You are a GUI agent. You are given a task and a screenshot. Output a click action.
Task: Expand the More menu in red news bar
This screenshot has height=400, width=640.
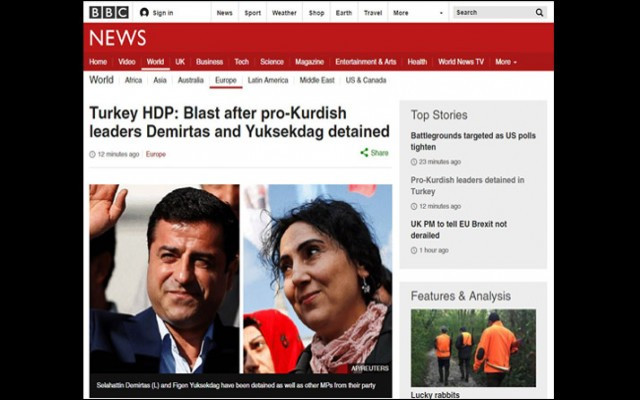(x=506, y=61)
